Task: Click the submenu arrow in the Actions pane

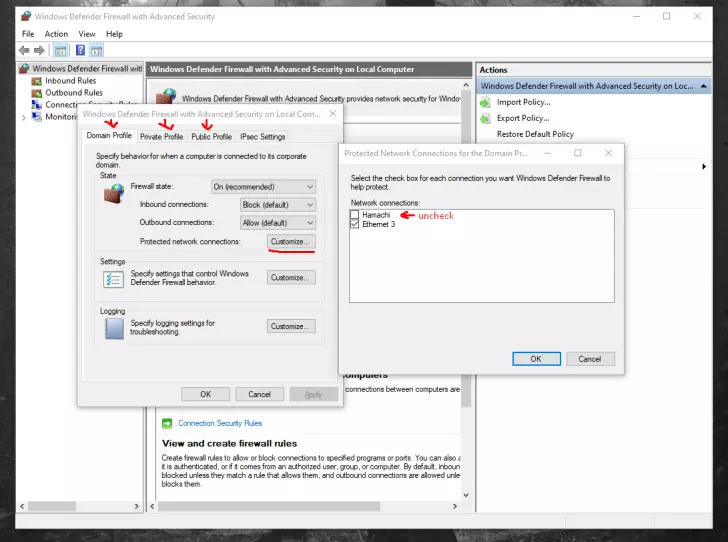Action: click(704, 167)
